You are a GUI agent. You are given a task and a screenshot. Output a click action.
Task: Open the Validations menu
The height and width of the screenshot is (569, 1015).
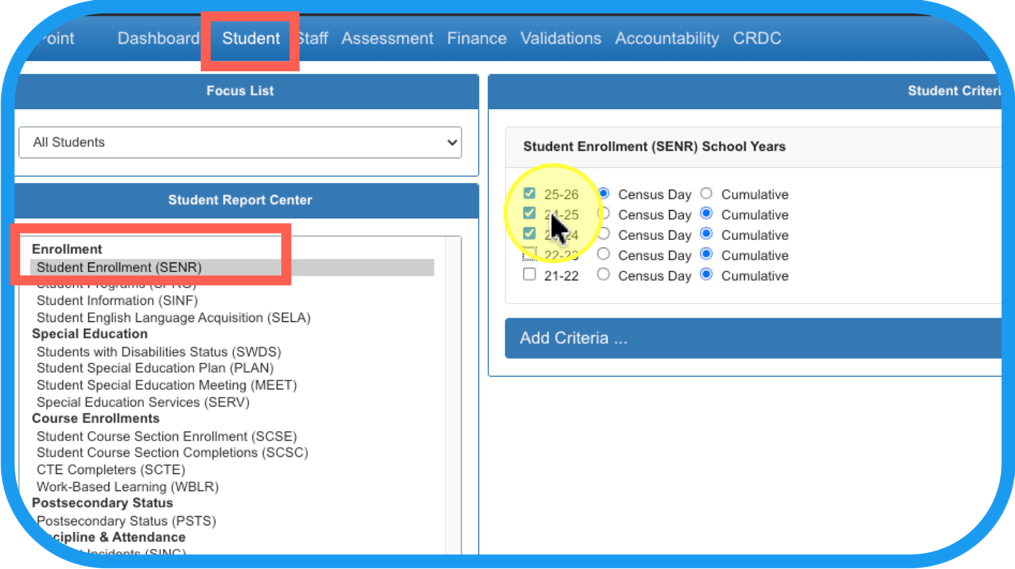pos(561,39)
